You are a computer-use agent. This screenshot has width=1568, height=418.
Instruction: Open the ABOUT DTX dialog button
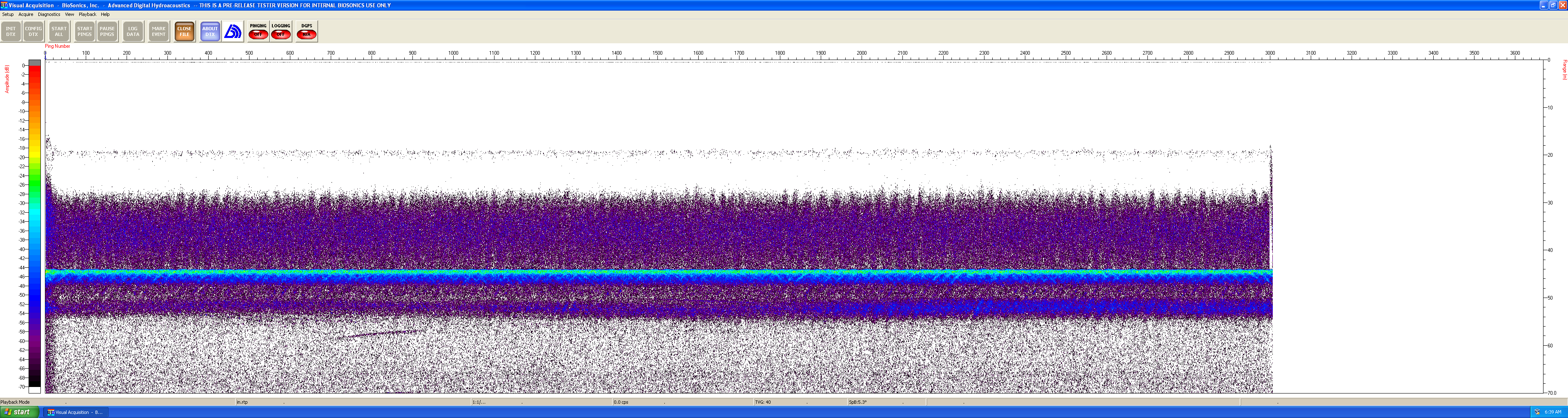pos(210,32)
